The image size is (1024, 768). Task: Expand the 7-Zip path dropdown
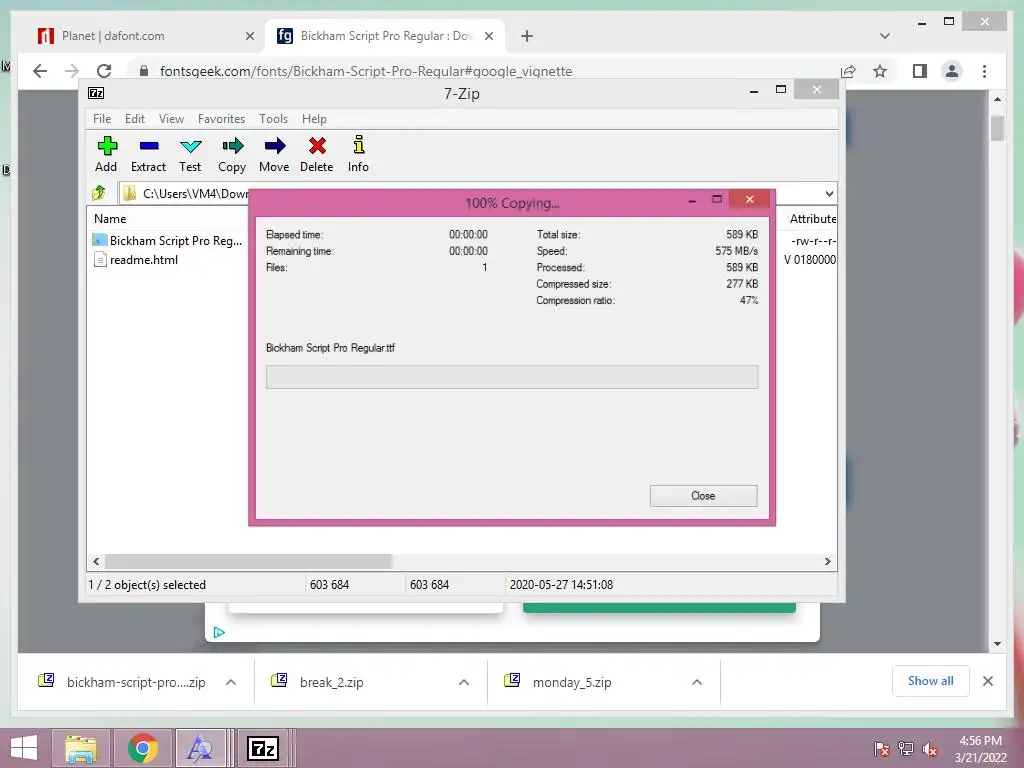[x=829, y=193]
